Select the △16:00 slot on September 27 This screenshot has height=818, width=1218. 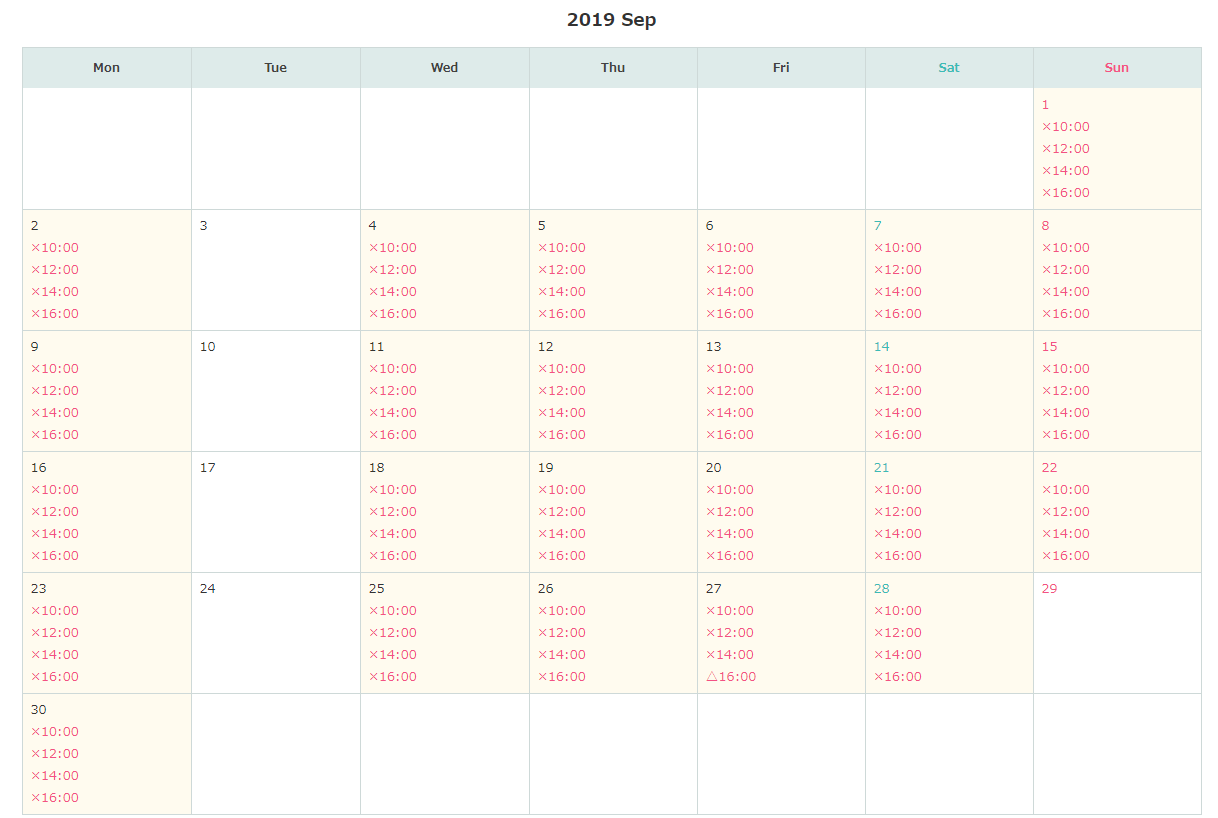coord(731,677)
